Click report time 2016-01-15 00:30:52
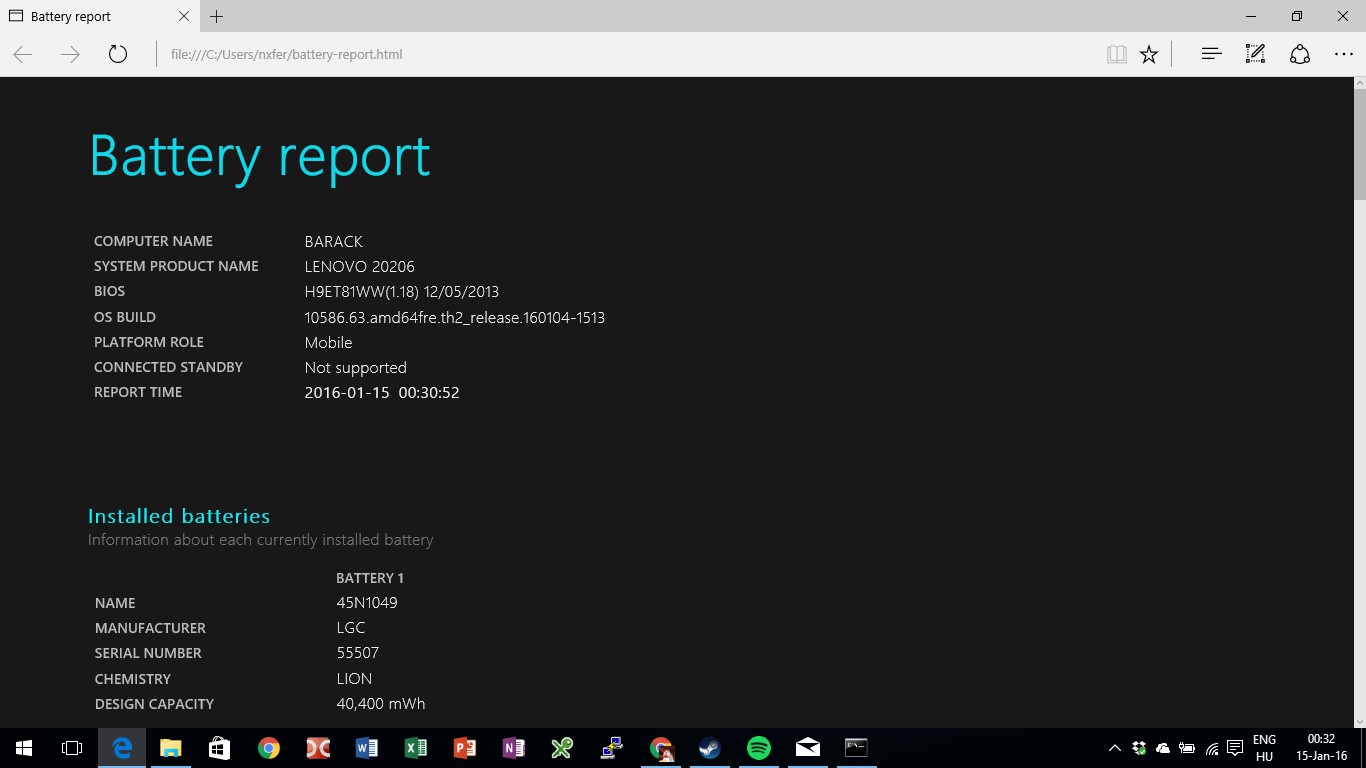Viewport: 1366px width, 768px height. (x=382, y=393)
